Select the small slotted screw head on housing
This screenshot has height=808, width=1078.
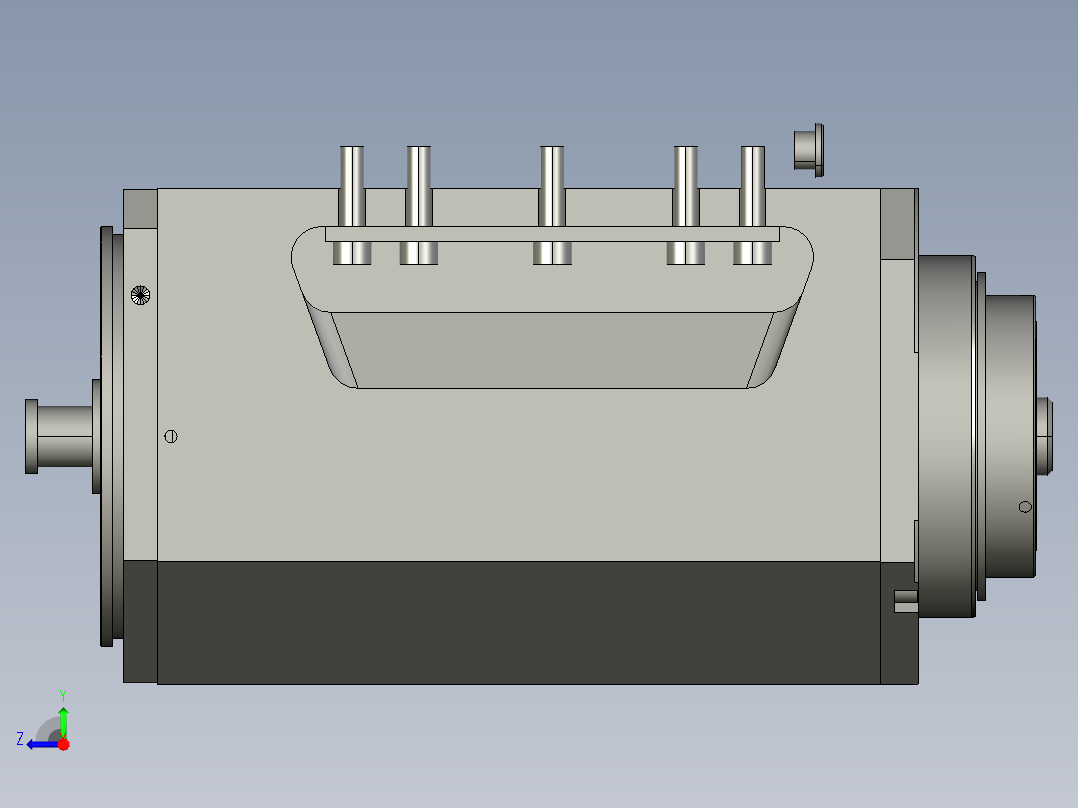171,436
